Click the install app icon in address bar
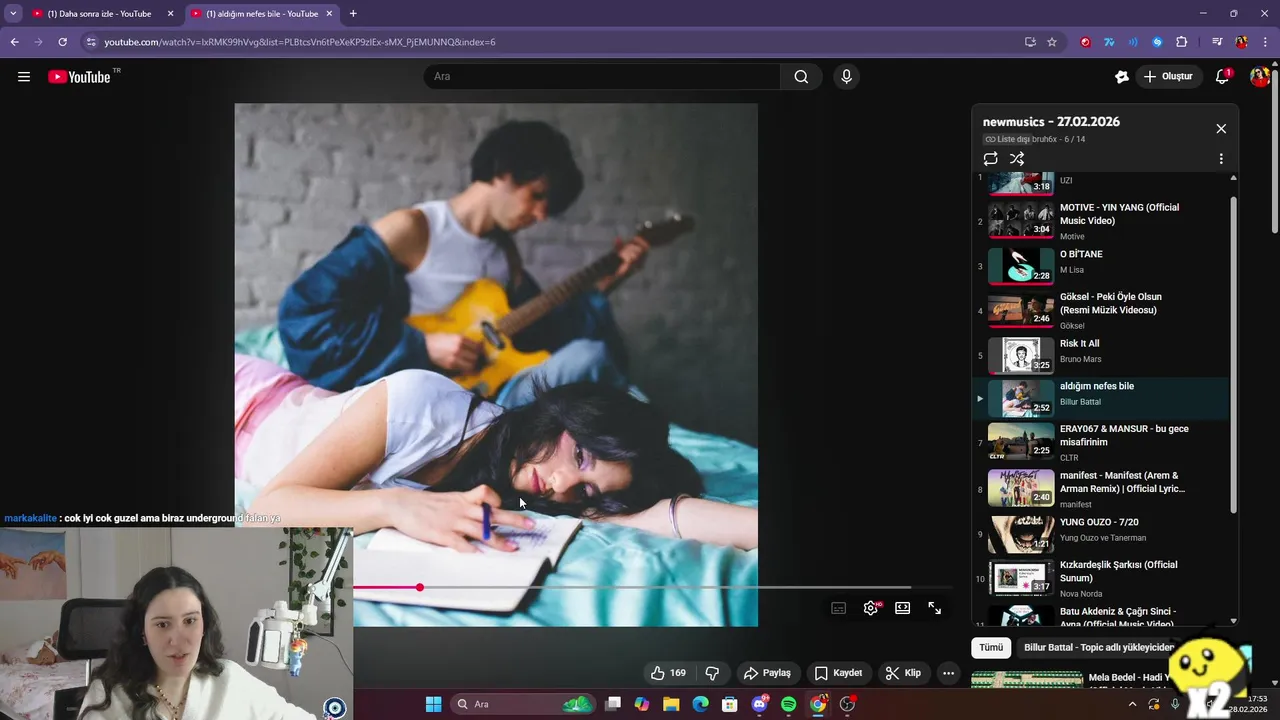The width and height of the screenshot is (1280, 720). [x=1030, y=42]
